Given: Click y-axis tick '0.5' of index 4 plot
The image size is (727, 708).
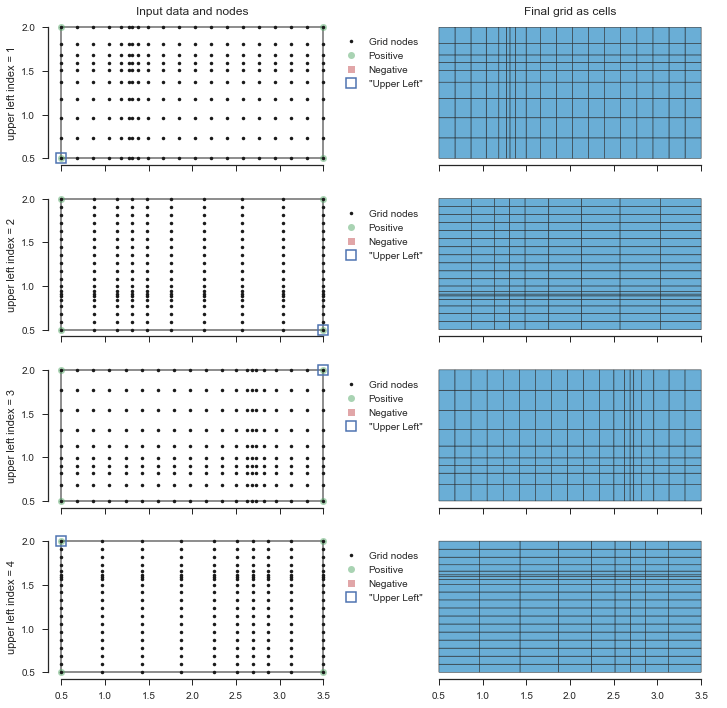Looking at the screenshot, I should click(28, 672).
